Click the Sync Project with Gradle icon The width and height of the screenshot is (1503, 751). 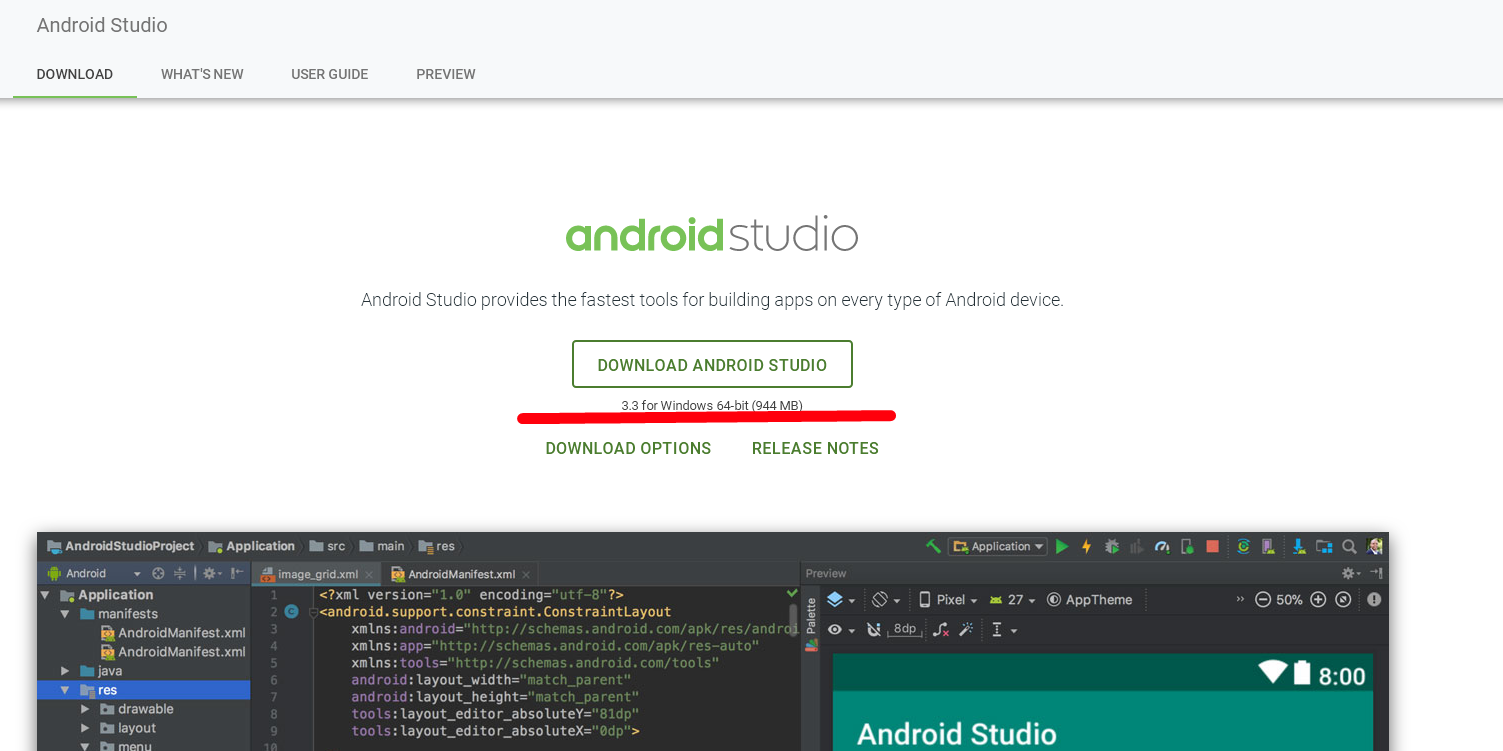pos(1243,546)
